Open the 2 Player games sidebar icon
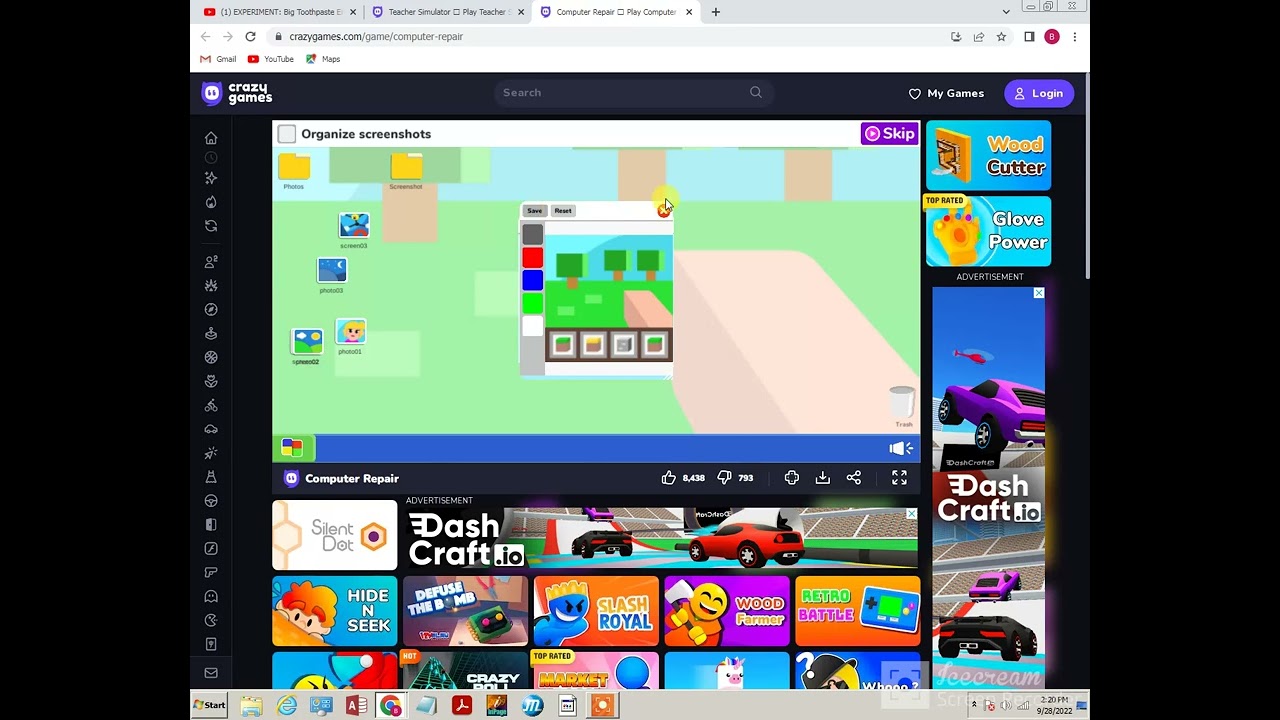 (211, 262)
